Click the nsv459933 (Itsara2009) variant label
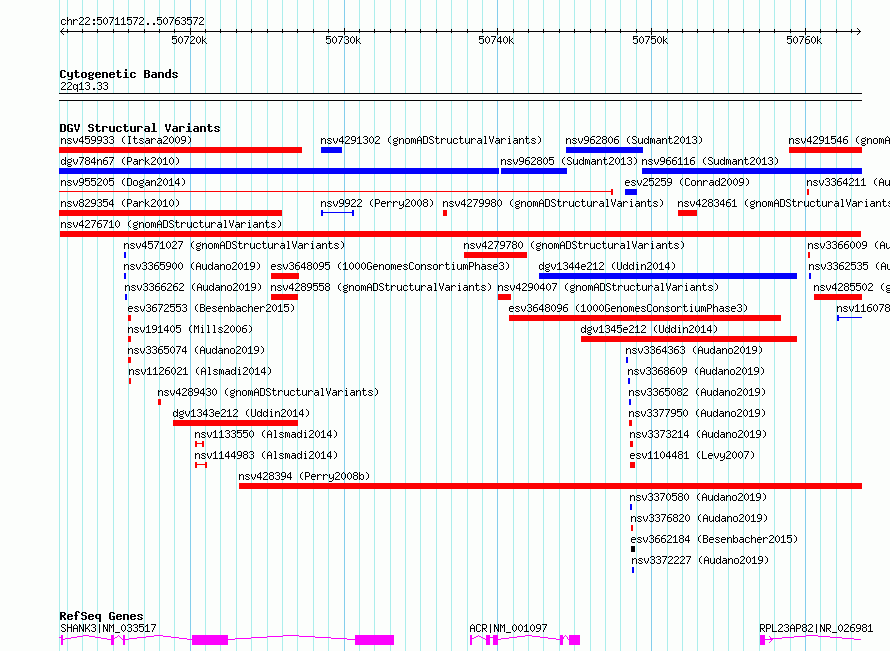The image size is (890, 651). [x=126, y=140]
